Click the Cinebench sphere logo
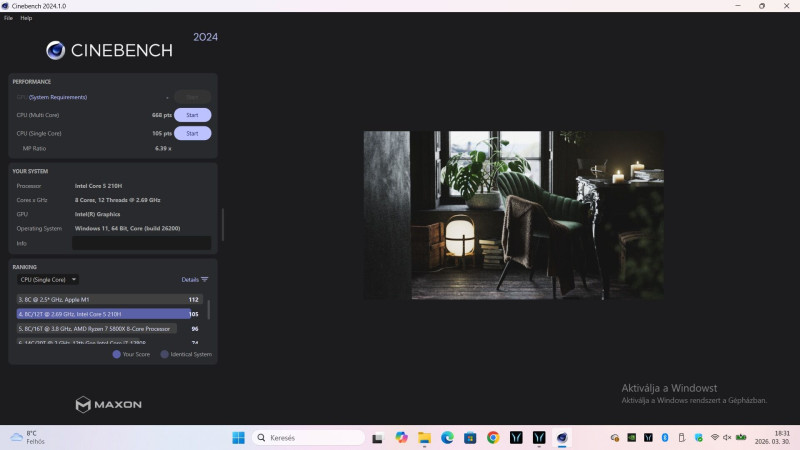This screenshot has height=450, width=800. pyautogui.click(x=56, y=51)
